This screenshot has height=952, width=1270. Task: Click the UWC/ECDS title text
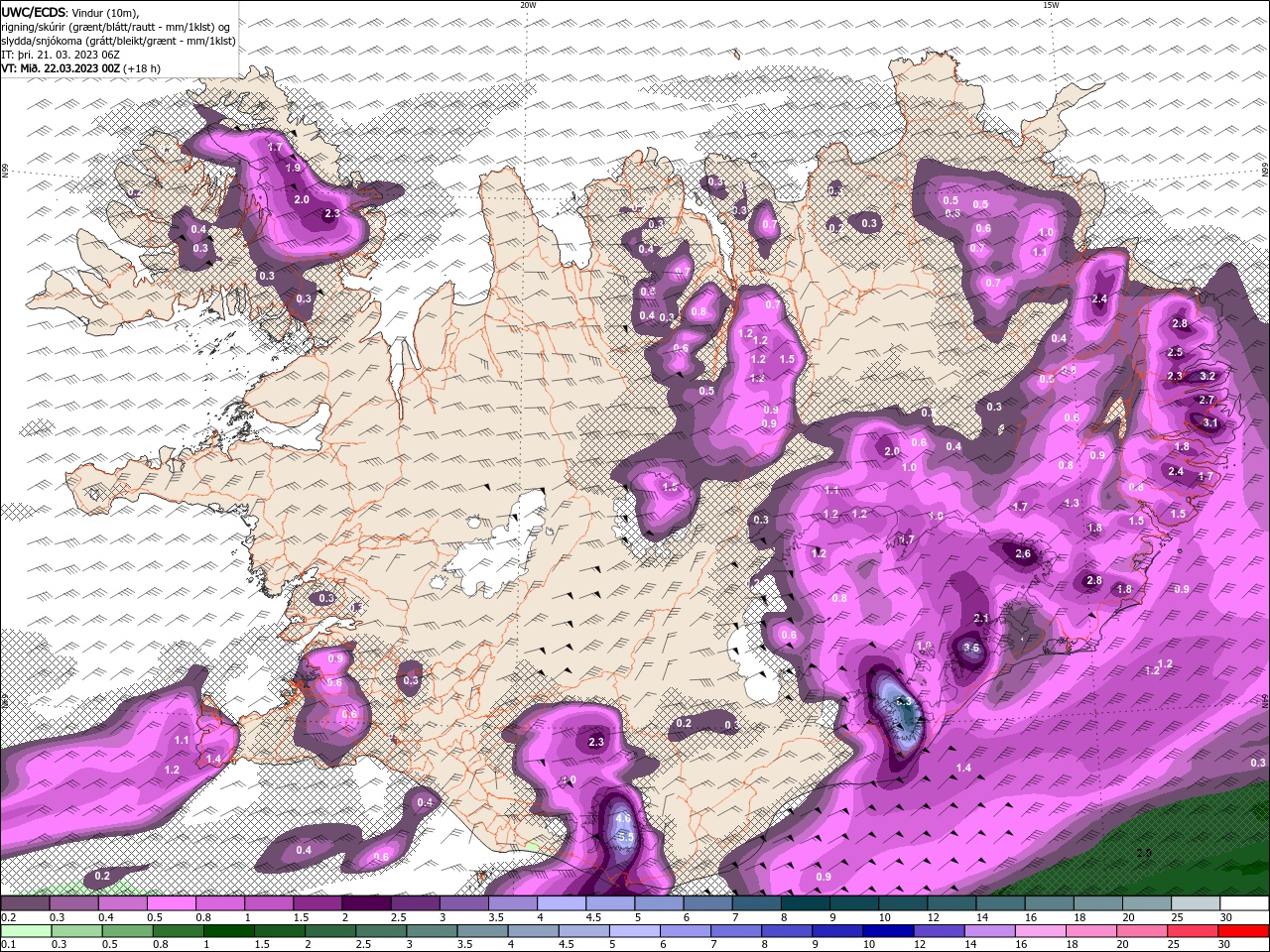click(34, 12)
